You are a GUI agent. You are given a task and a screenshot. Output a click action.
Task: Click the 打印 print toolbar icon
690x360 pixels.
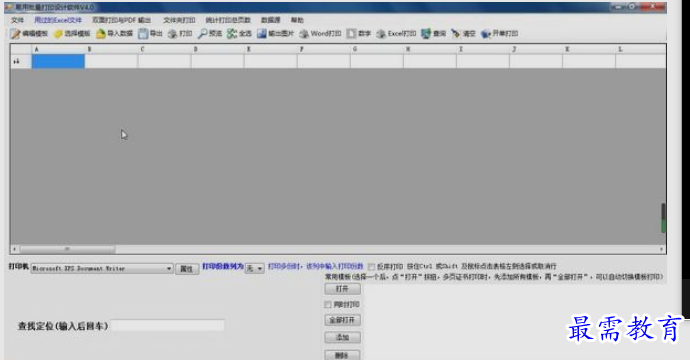click(x=172, y=34)
